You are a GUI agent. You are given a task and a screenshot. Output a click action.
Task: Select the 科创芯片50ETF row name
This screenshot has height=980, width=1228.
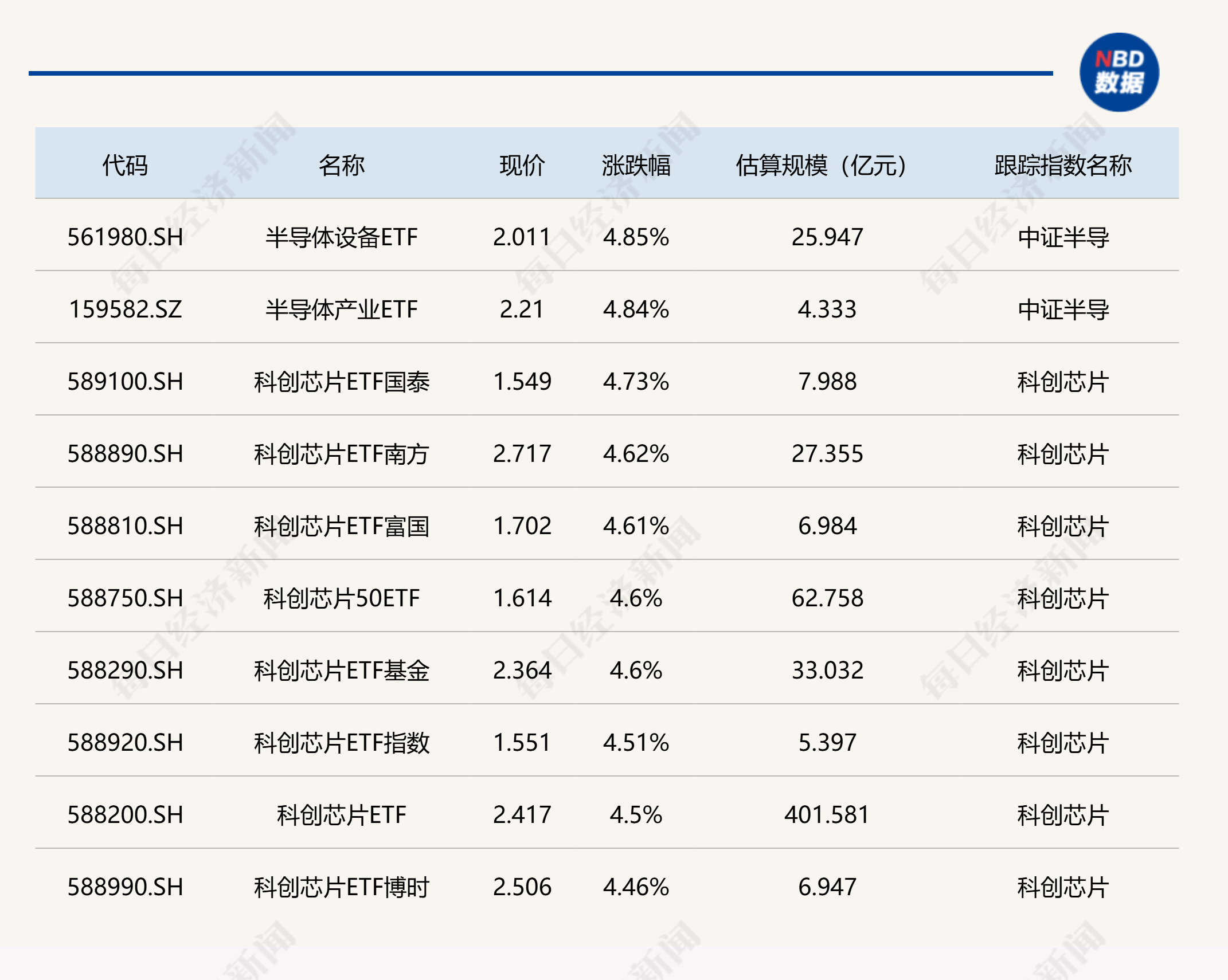click(x=341, y=598)
